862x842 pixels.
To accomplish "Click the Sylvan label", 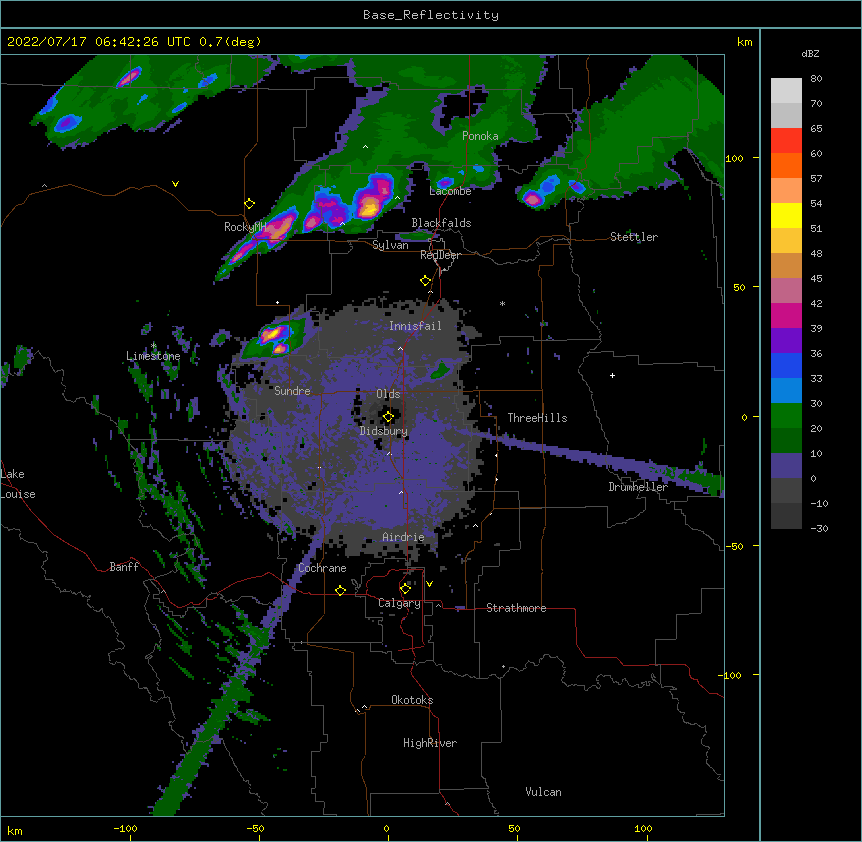I will coord(390,245).
